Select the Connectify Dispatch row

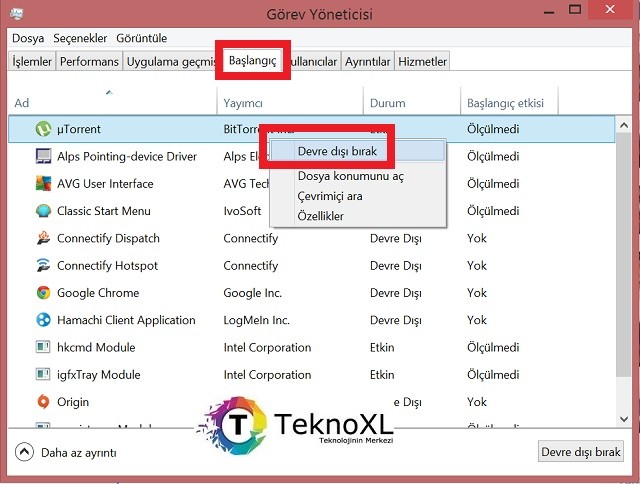click(312, 238)
